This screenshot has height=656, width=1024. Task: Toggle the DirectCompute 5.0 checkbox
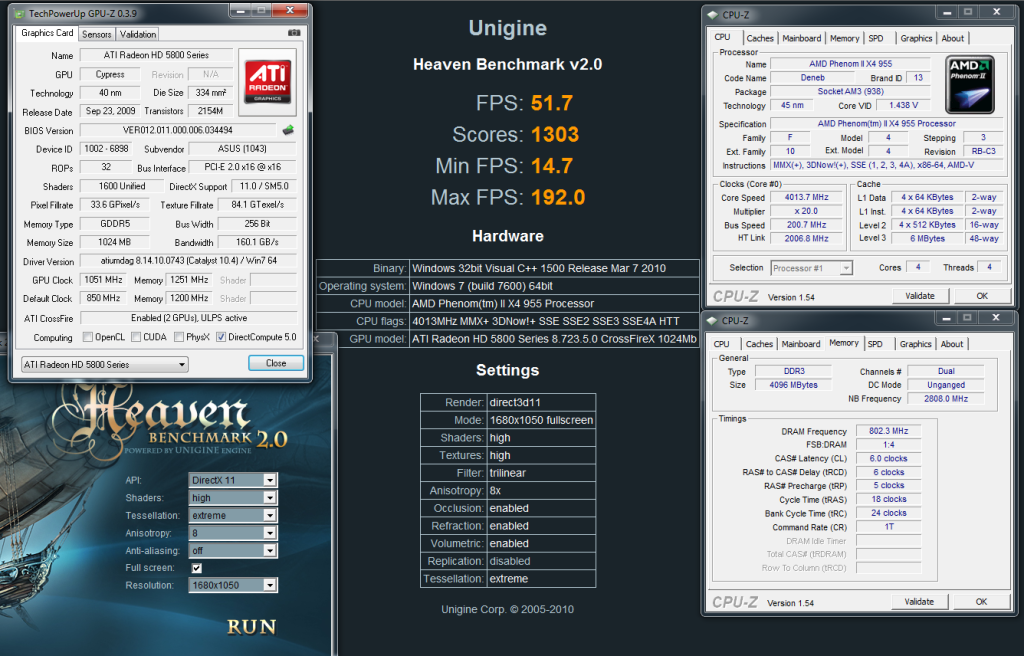(221, 337)
